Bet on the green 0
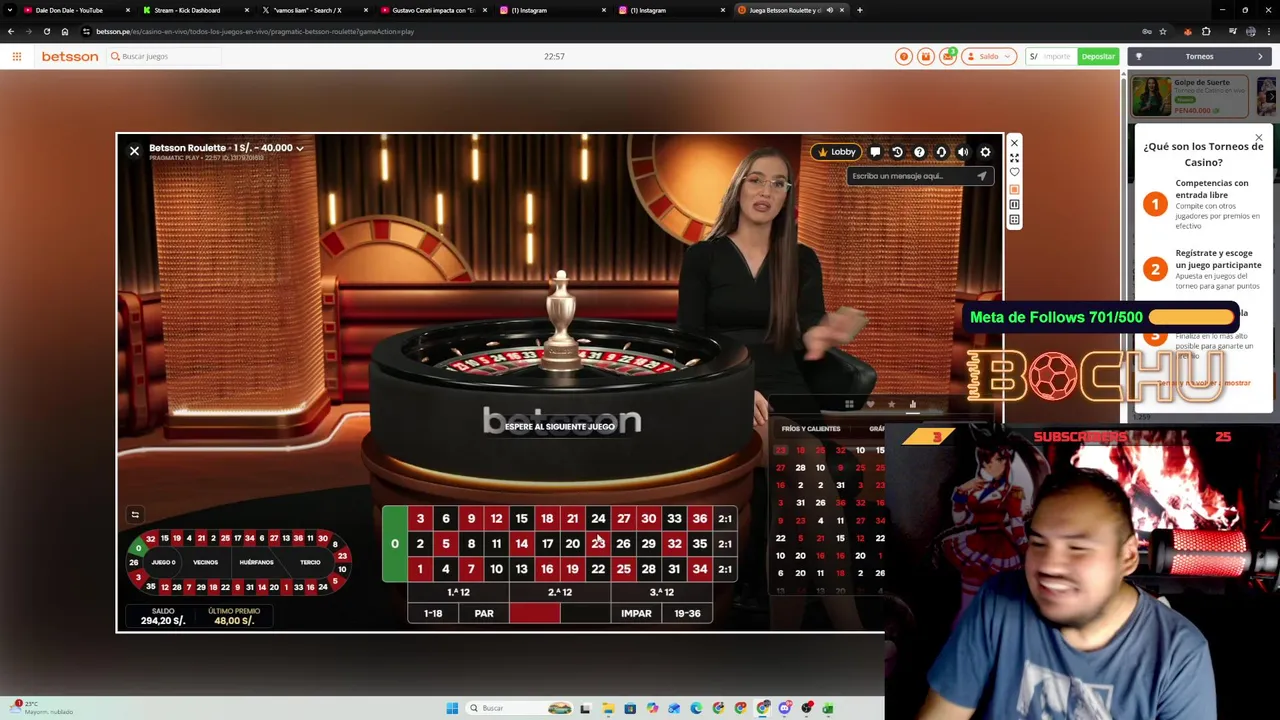1280x720 pixels. pos(395,544)
